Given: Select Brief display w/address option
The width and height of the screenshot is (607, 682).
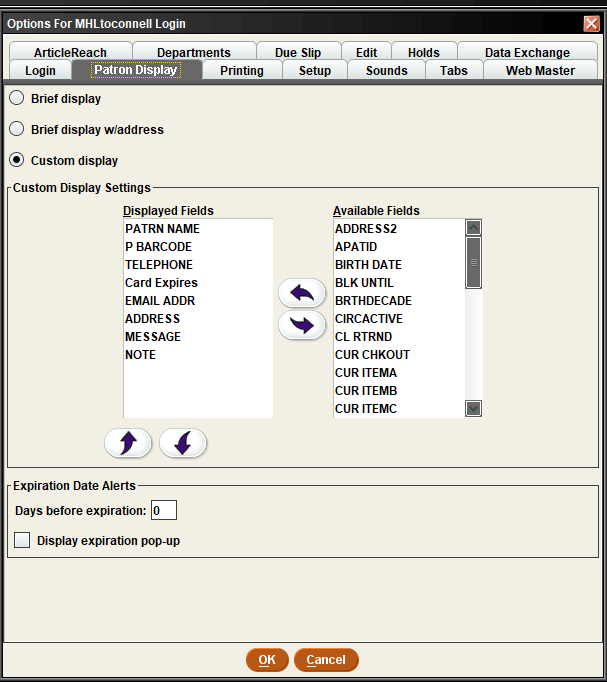Looking at the screenshot, I should 17,129.
